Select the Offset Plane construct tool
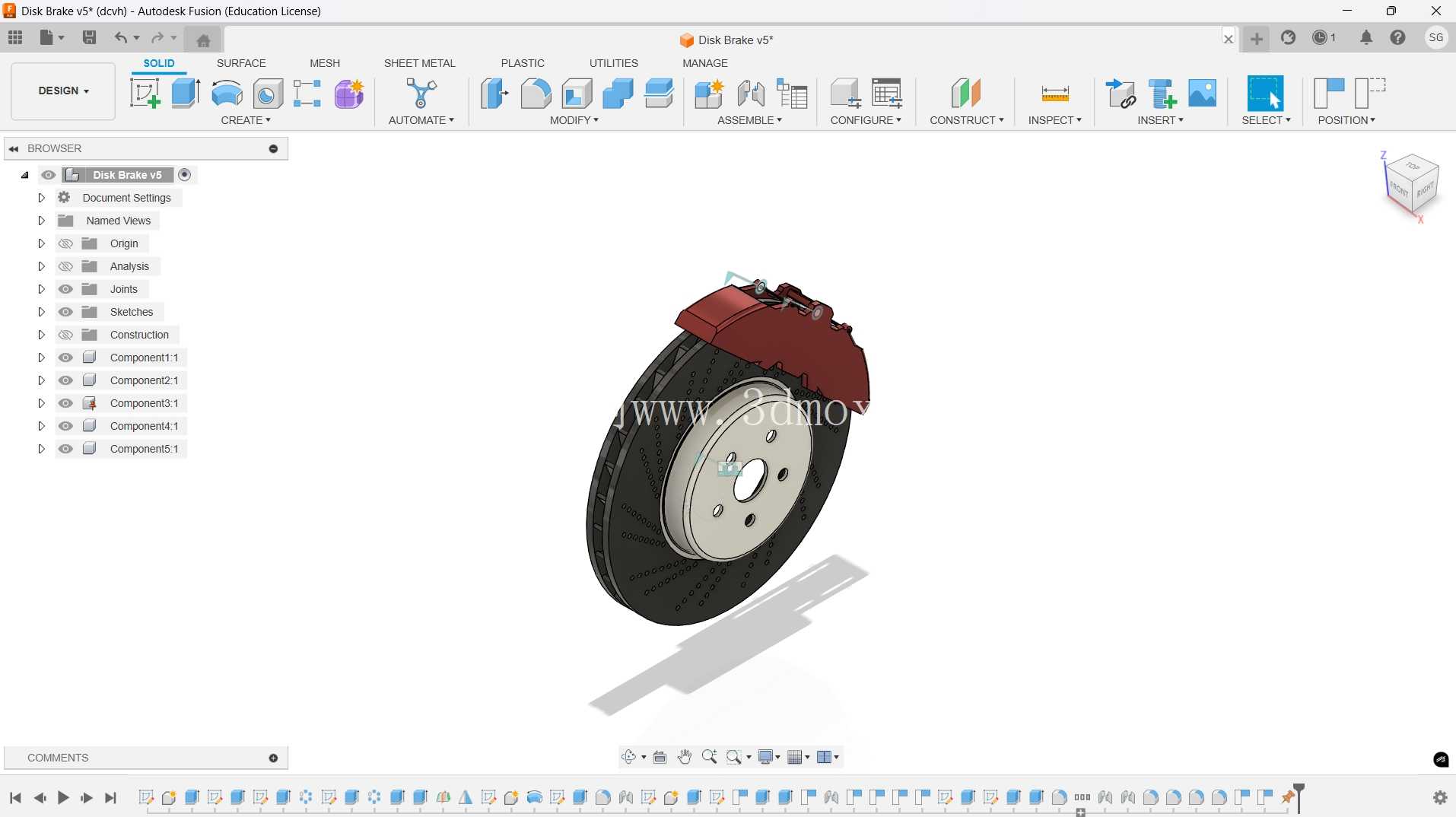The width and height of the screenshot is (1456, 817). point(966,94)
